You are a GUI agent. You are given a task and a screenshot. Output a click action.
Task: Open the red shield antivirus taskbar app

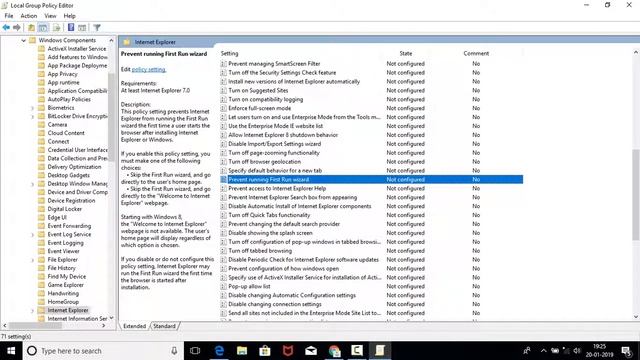(x=288, y=351)
